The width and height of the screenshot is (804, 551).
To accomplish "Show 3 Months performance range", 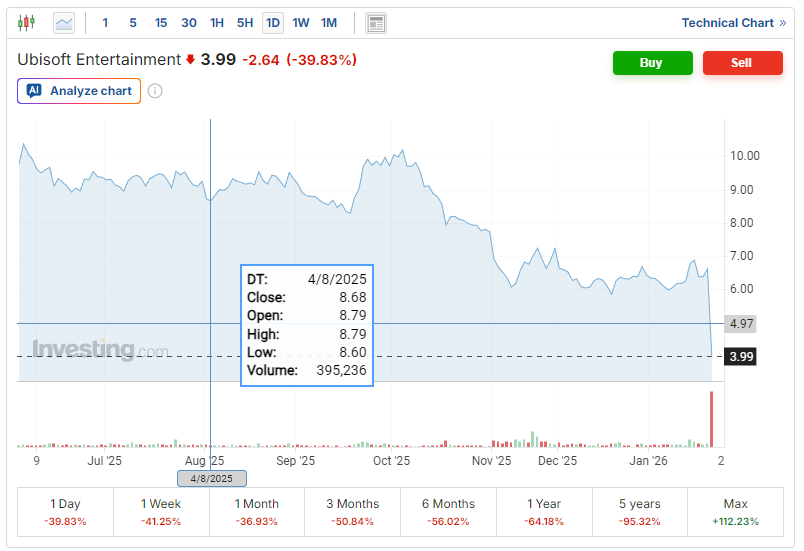I will pyautogui.click(x=352, y=512).
